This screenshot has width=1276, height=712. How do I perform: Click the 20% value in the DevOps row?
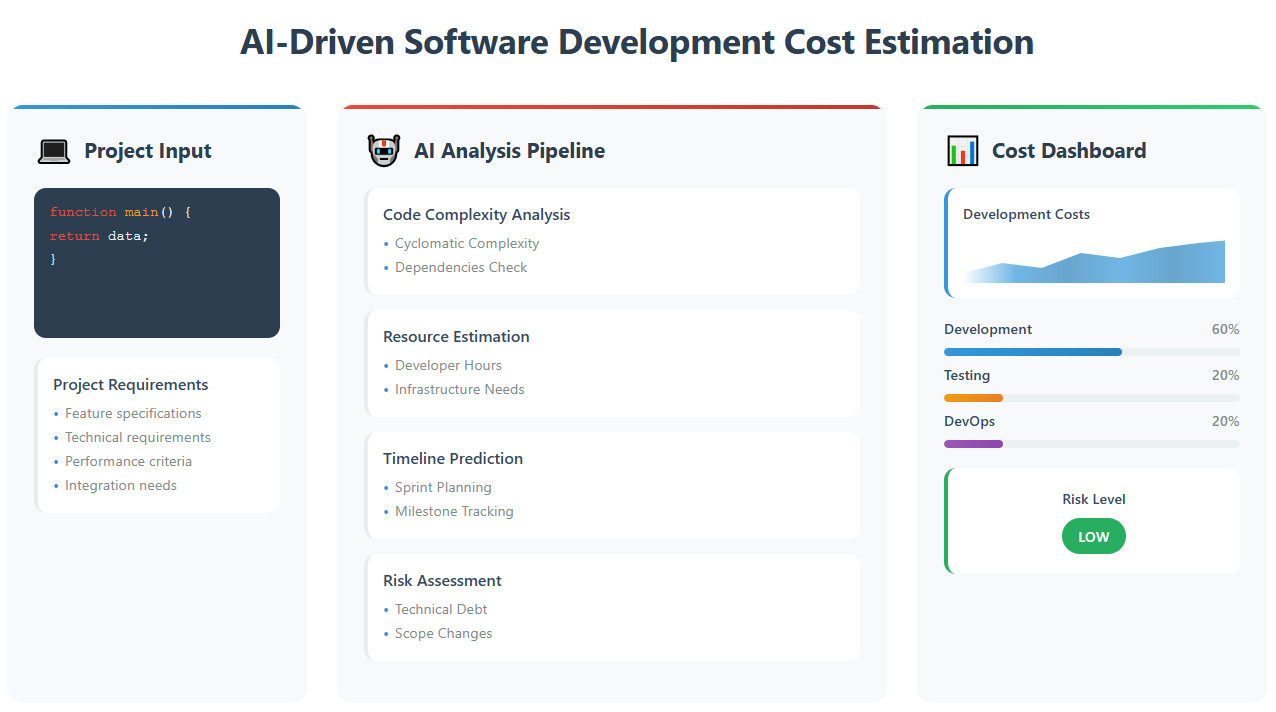tap(1225, 421)
